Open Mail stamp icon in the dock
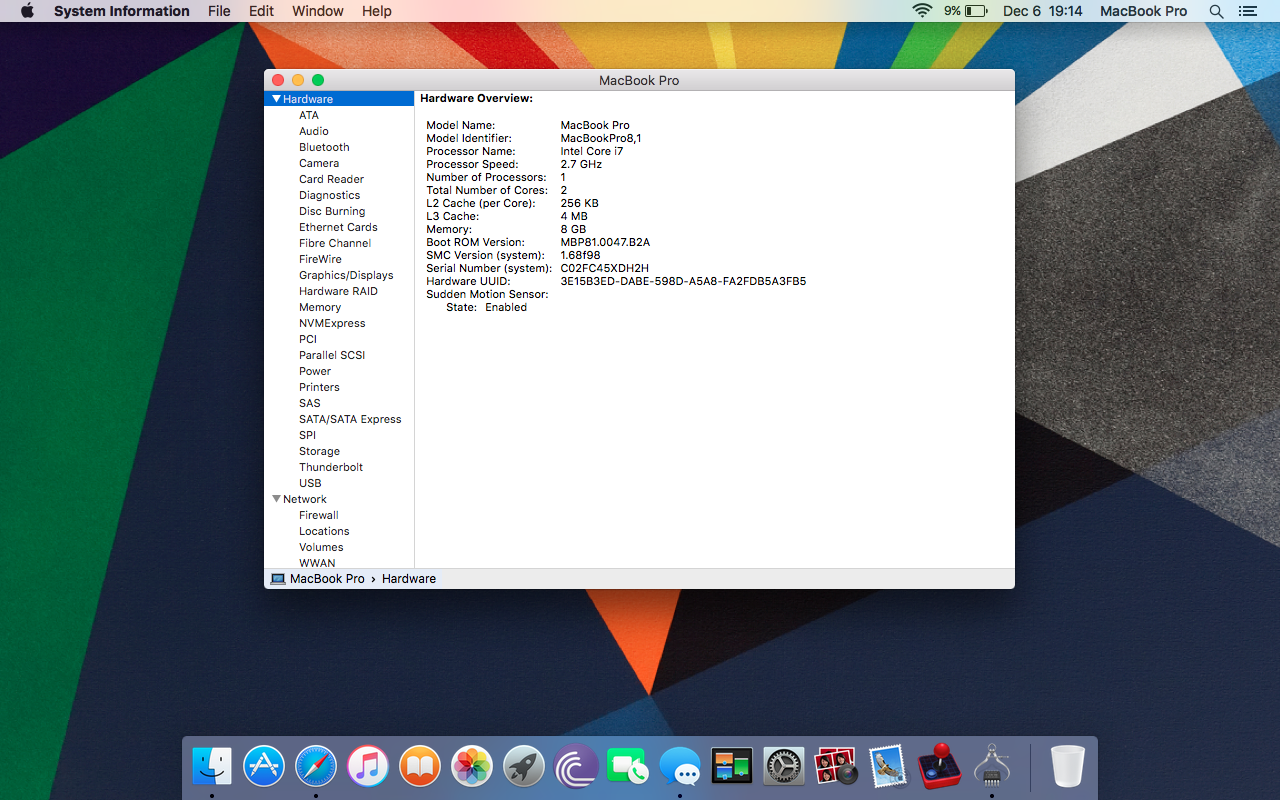 coord(888,767)
